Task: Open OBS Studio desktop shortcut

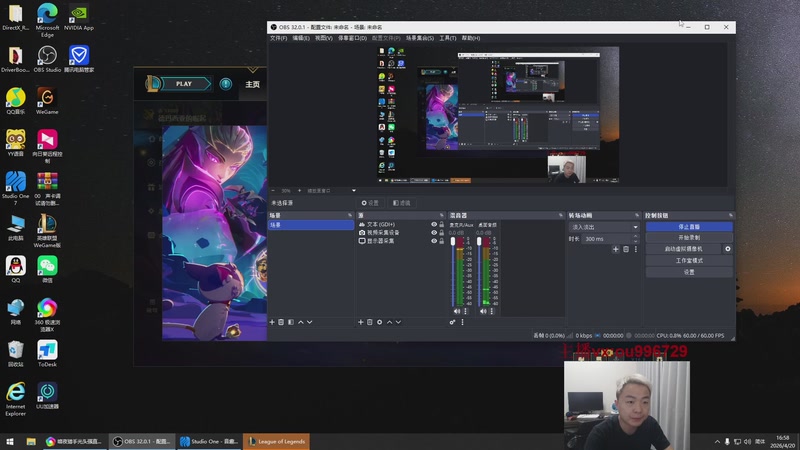Action: (x=47, y=59)
